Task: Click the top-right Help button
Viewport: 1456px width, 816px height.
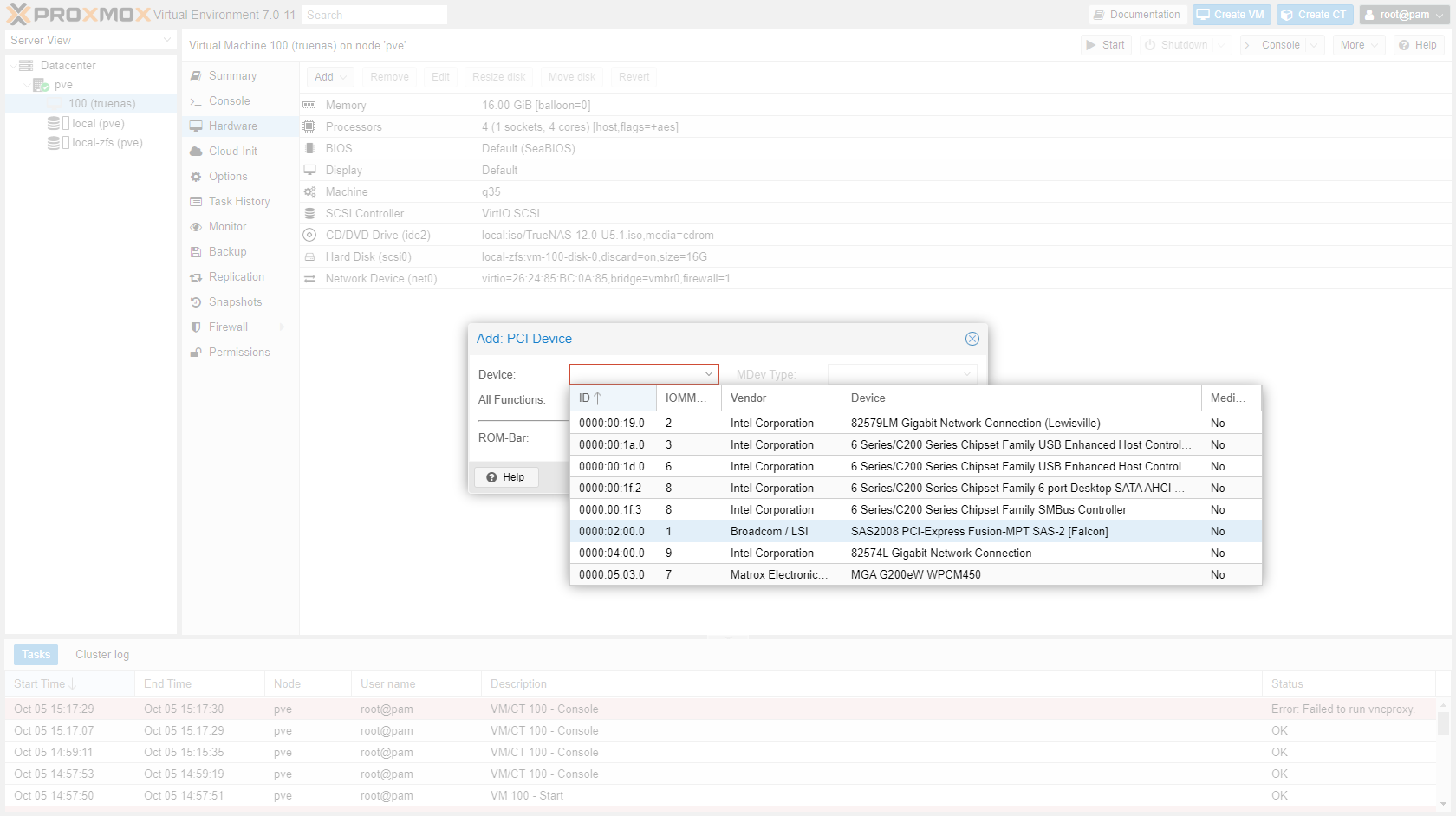Action: point(1419,45)
